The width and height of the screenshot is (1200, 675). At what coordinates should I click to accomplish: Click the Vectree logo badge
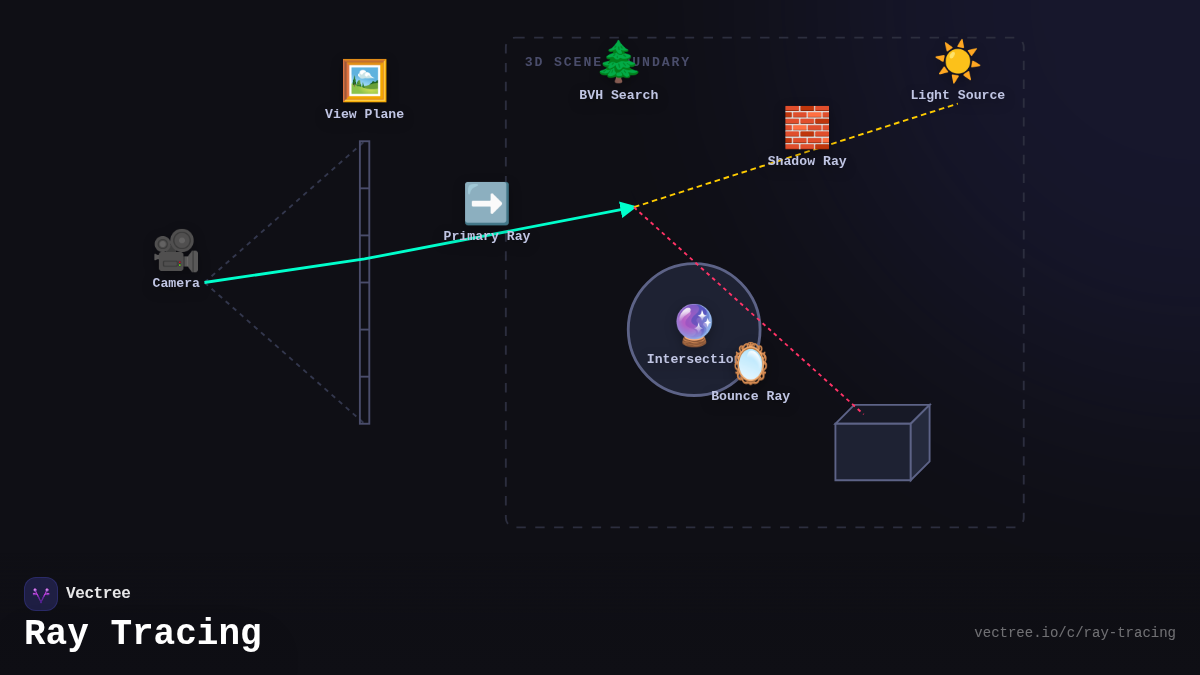[41, 593]
